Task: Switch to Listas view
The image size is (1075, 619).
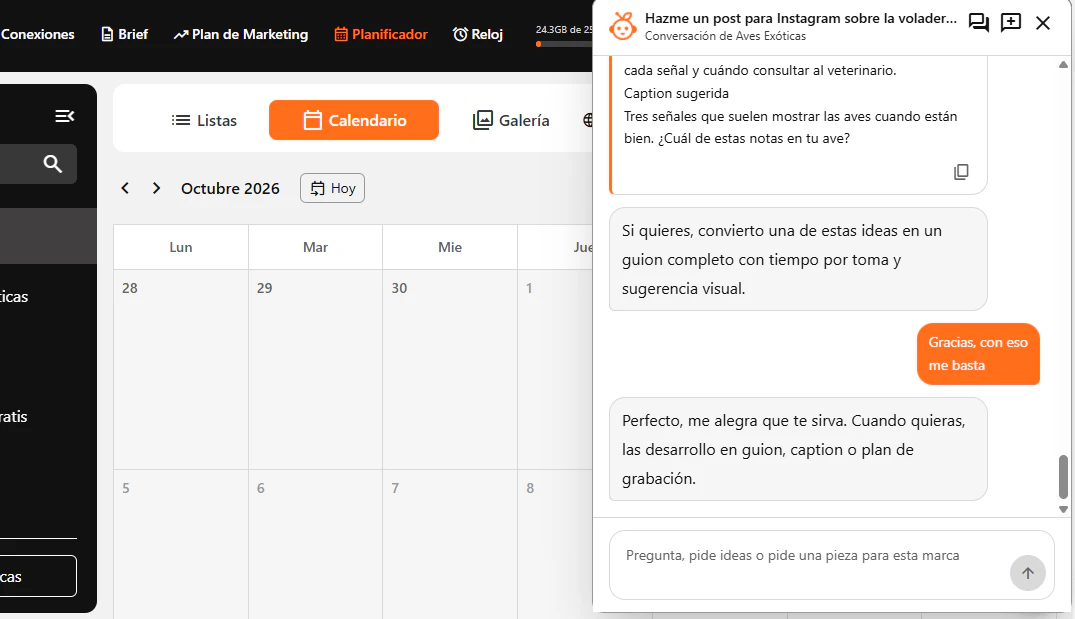Action: click(204, 121)
